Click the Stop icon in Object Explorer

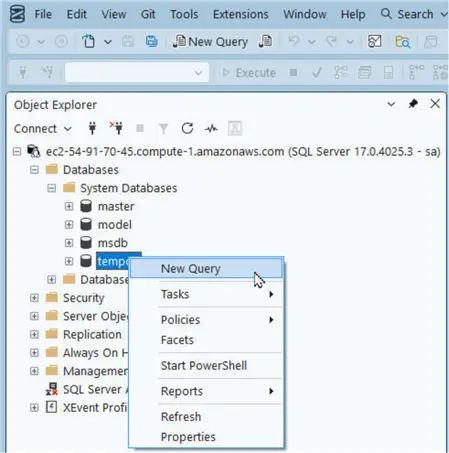(140, 128)
